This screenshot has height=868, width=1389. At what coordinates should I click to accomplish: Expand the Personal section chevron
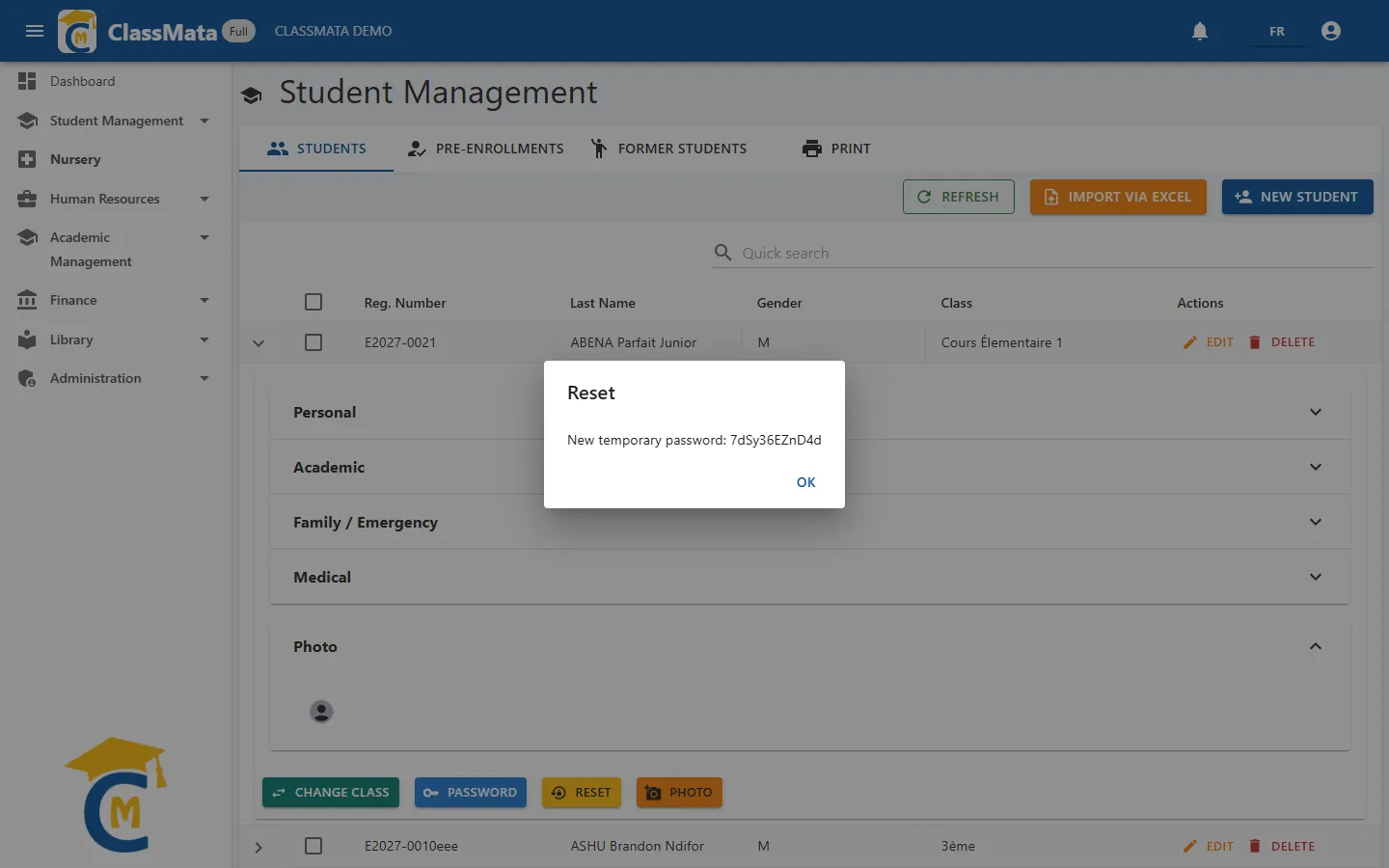point(1316,412)
